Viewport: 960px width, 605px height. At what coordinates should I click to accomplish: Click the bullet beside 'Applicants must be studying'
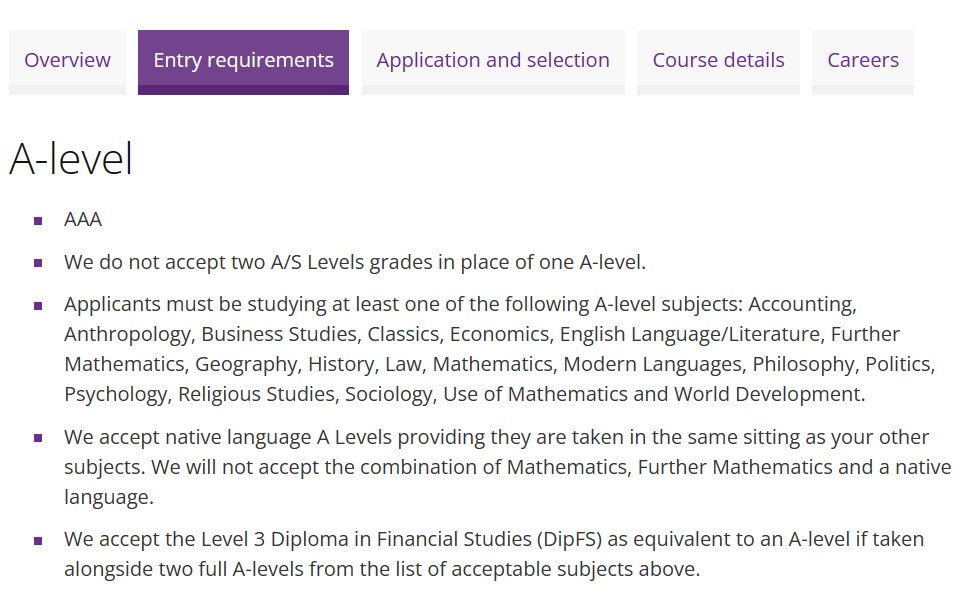pos(38,306)
